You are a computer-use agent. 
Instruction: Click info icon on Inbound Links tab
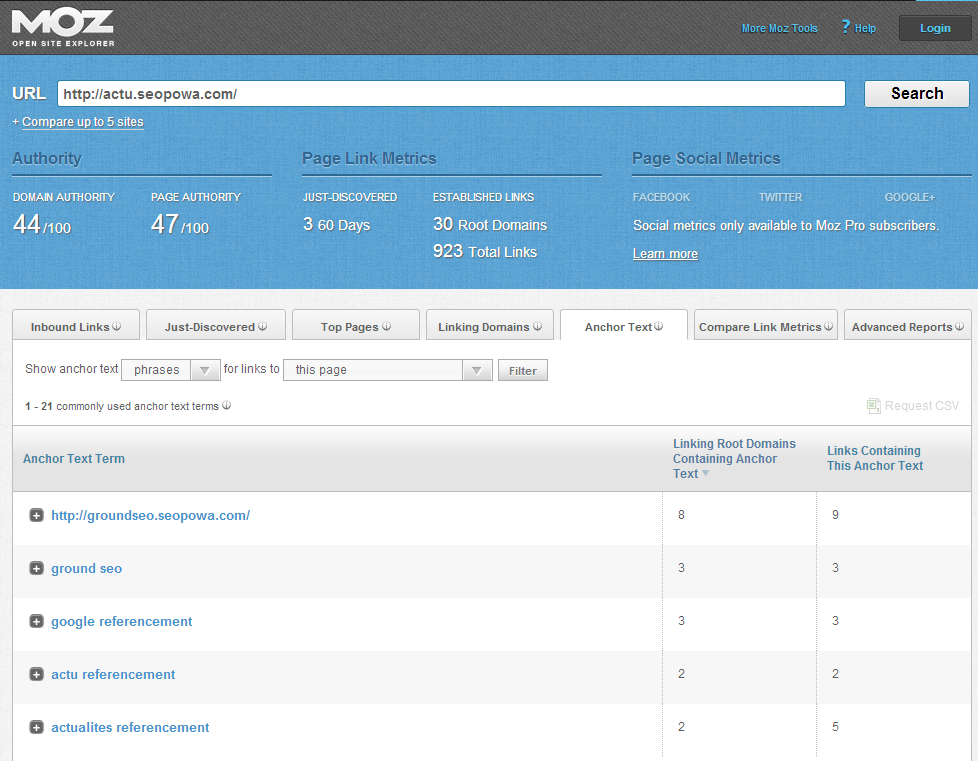pyautogui.click(x=116, y=327)
